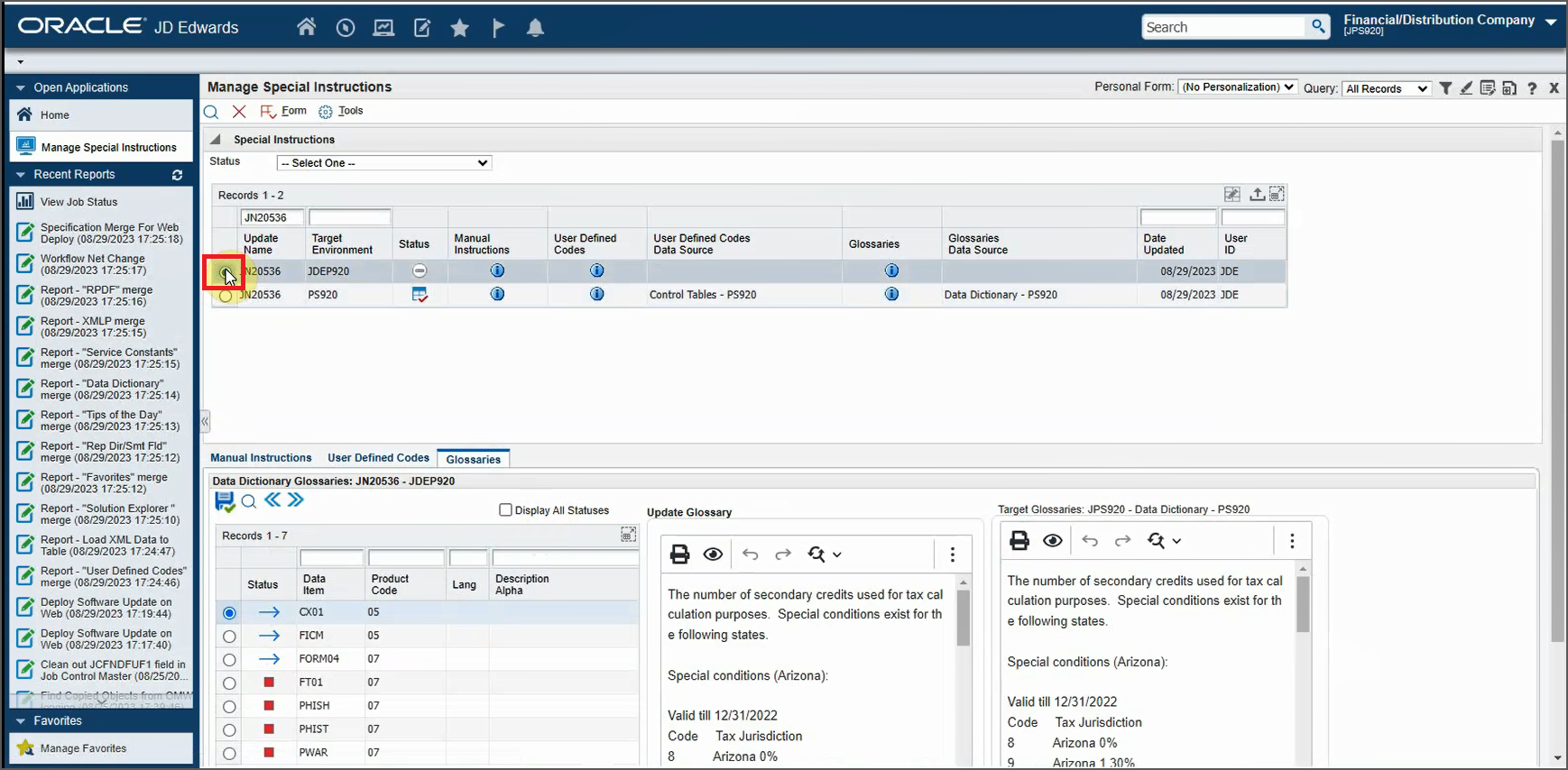Screen dimensions: 1568x770
Task: Click the red X cancel icon in toolbar
Action: coord(239,112)
